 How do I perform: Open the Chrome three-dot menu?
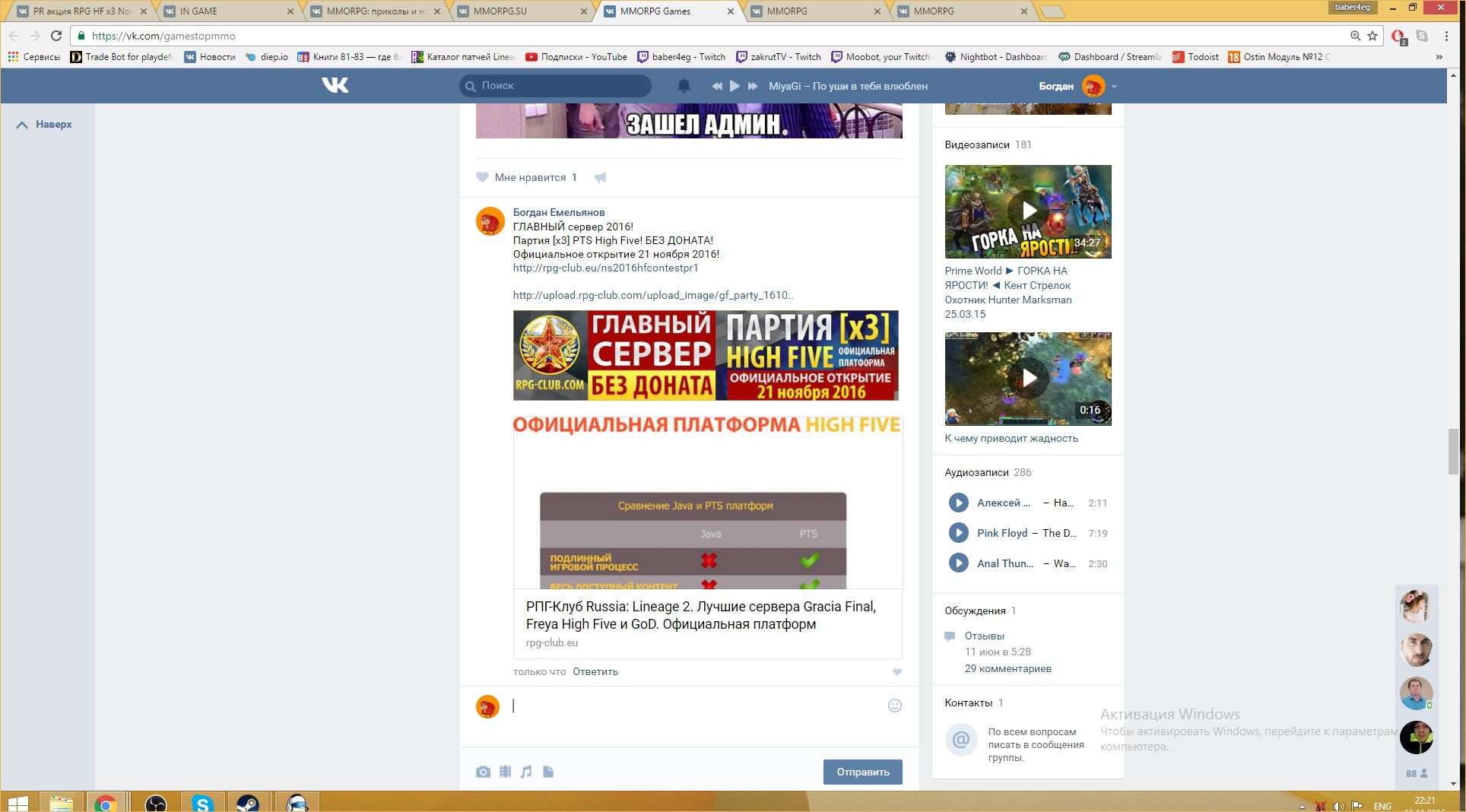click(x=1447, y=36)
